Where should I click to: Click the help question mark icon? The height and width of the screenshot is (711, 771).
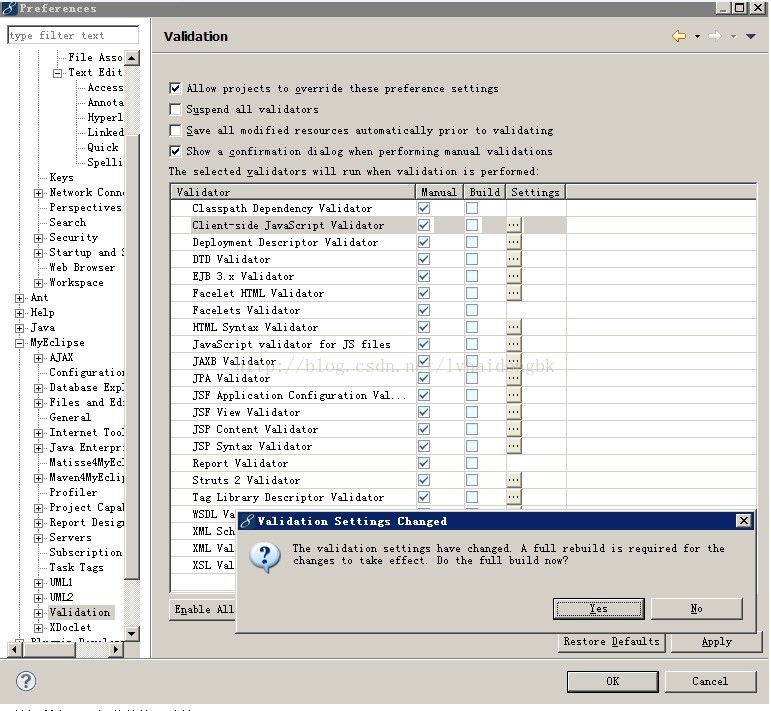pos(26,681)
